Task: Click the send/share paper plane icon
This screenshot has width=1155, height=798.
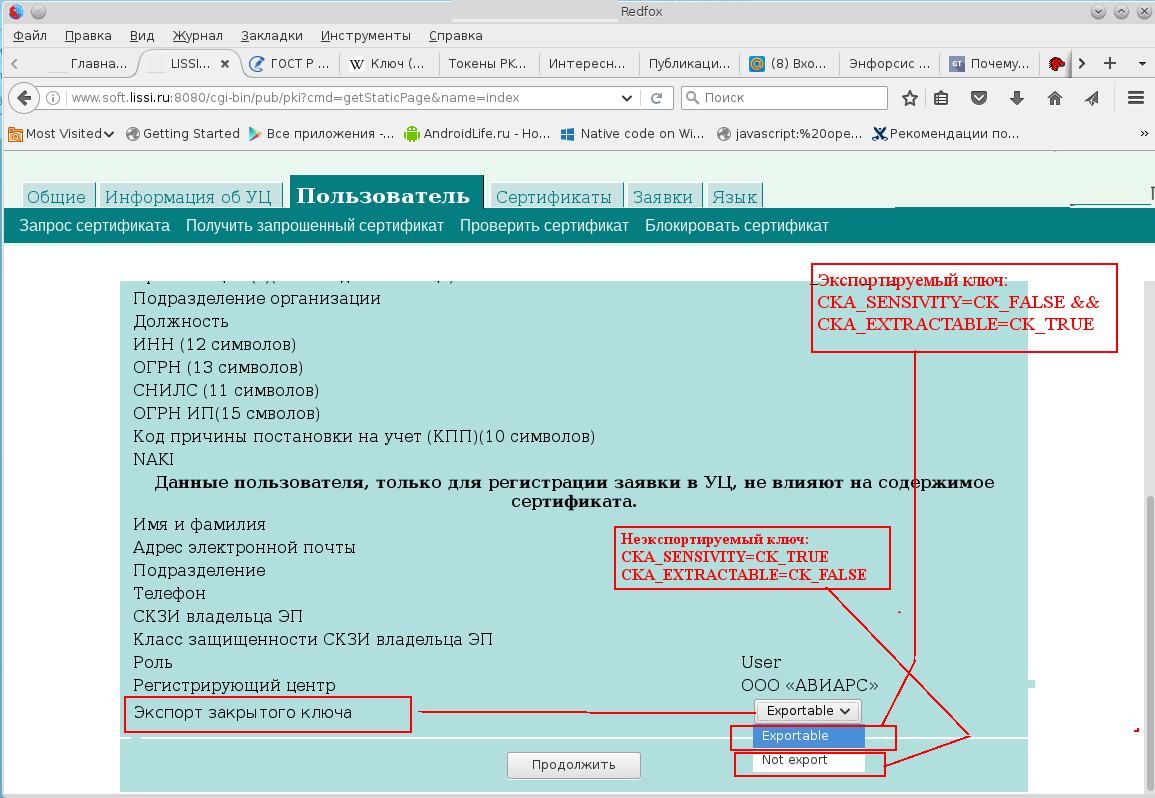Action: [1092, 98]
